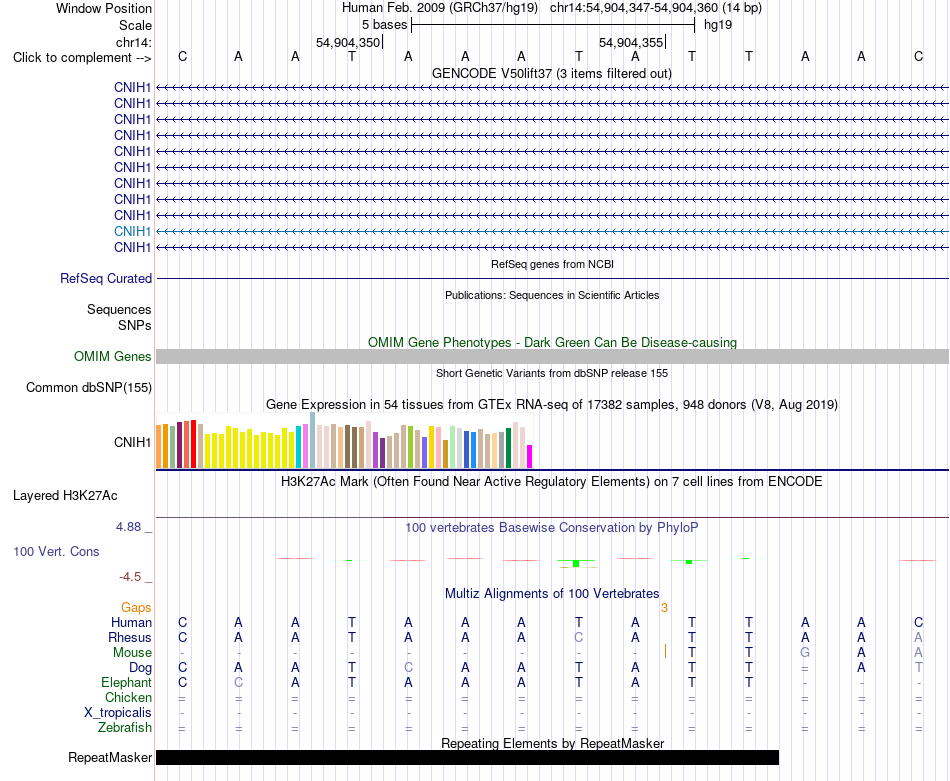
Task: Click the orange Gaps row label
Action: pyautogui.click(x=136, y=608)
